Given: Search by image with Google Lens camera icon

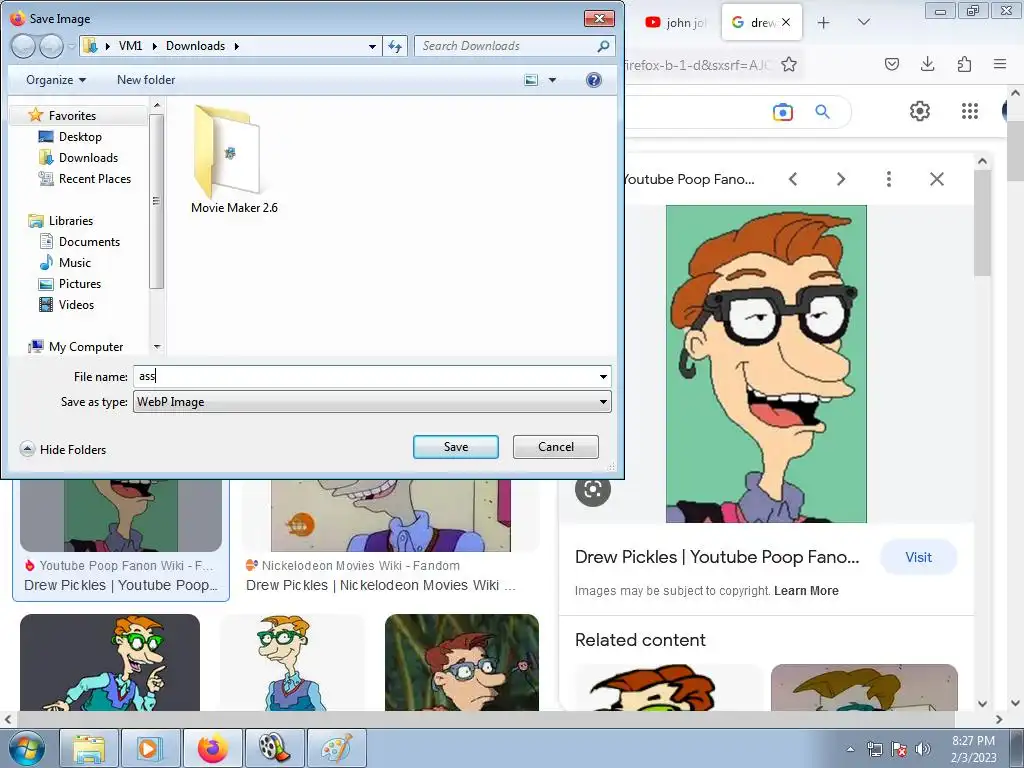Looking at the screenshot, I should tap(782, 112).
